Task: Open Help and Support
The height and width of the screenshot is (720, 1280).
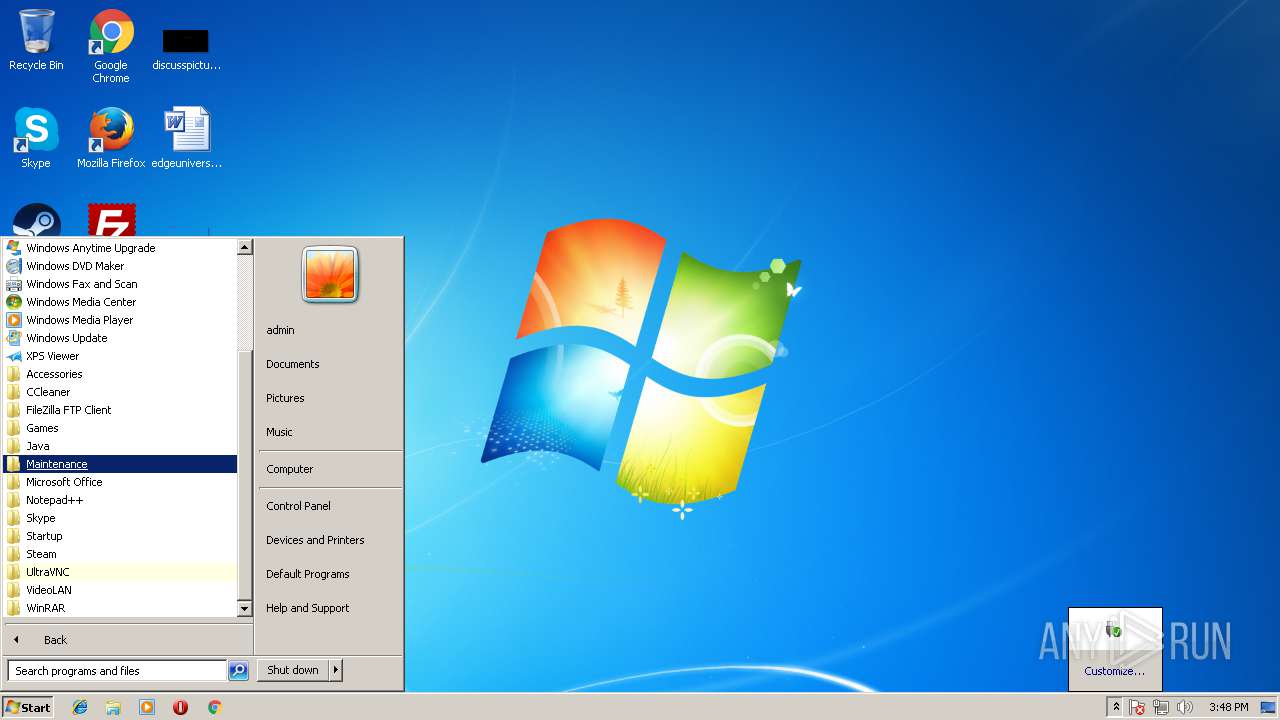Action: (330, 608)
